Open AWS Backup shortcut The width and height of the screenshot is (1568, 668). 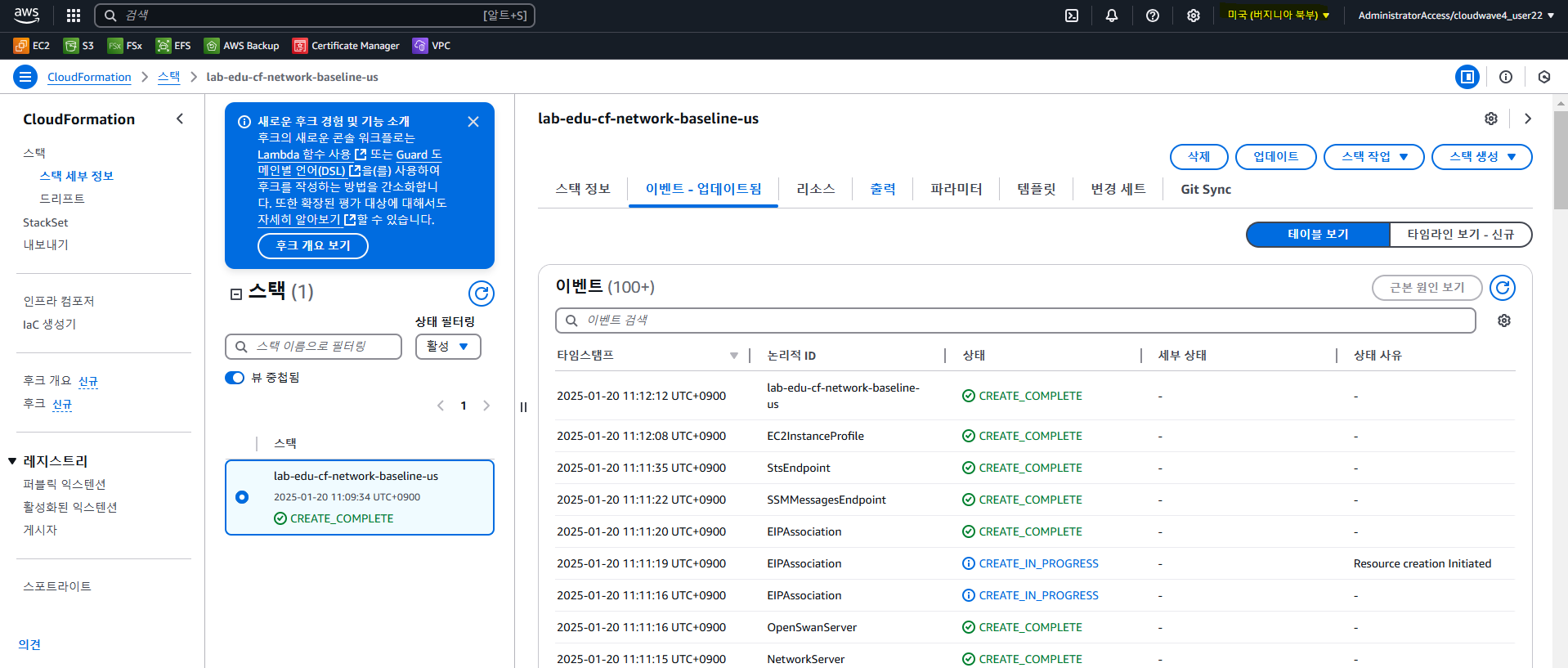click(x=242, y=46)
